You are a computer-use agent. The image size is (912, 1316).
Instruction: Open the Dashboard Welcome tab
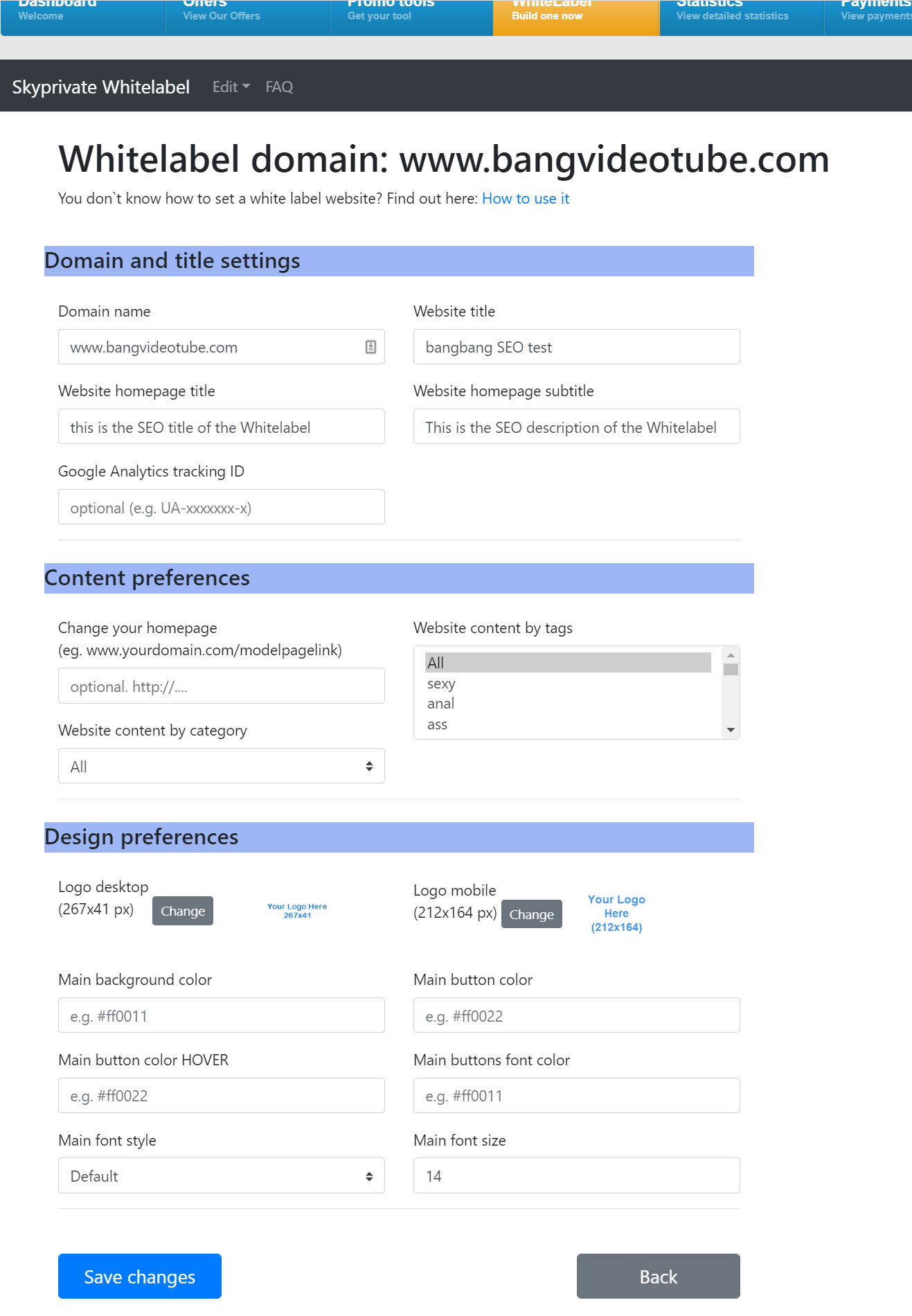tap(83, 17)
